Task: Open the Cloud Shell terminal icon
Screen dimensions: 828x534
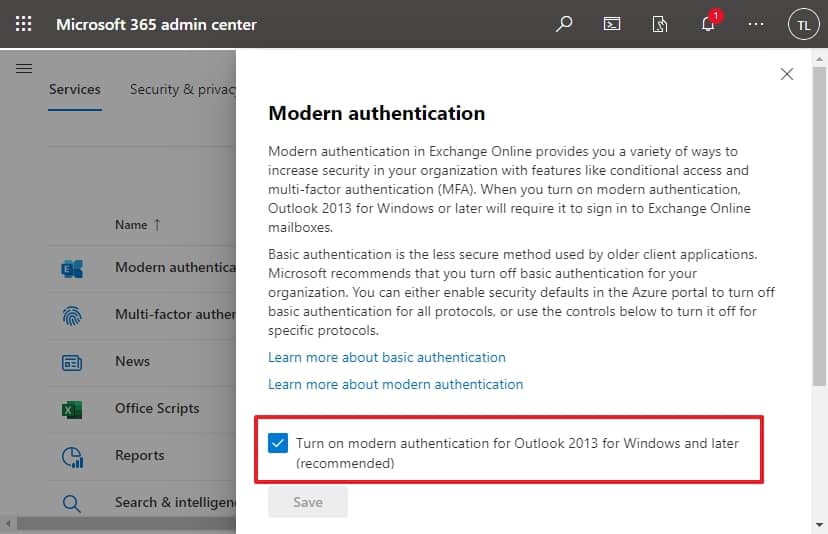Action: pos(611,24)
